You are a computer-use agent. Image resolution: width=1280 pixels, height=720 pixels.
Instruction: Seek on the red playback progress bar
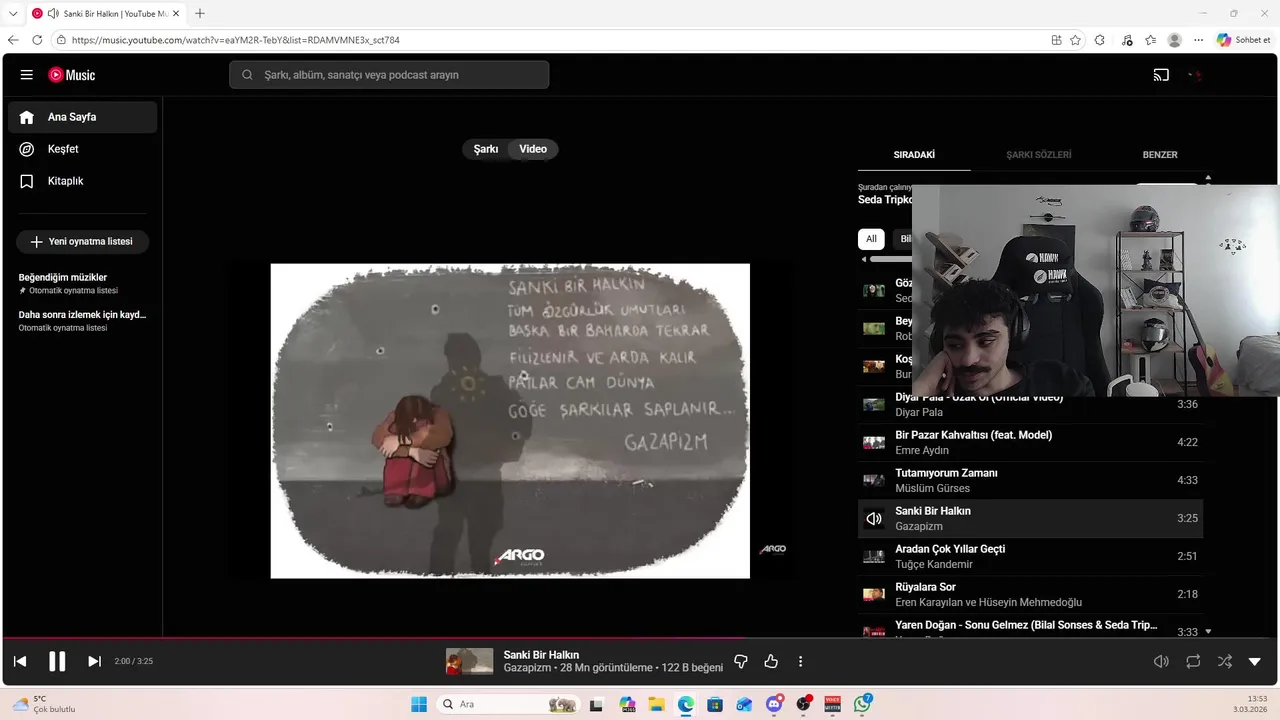tap(640, 638)
